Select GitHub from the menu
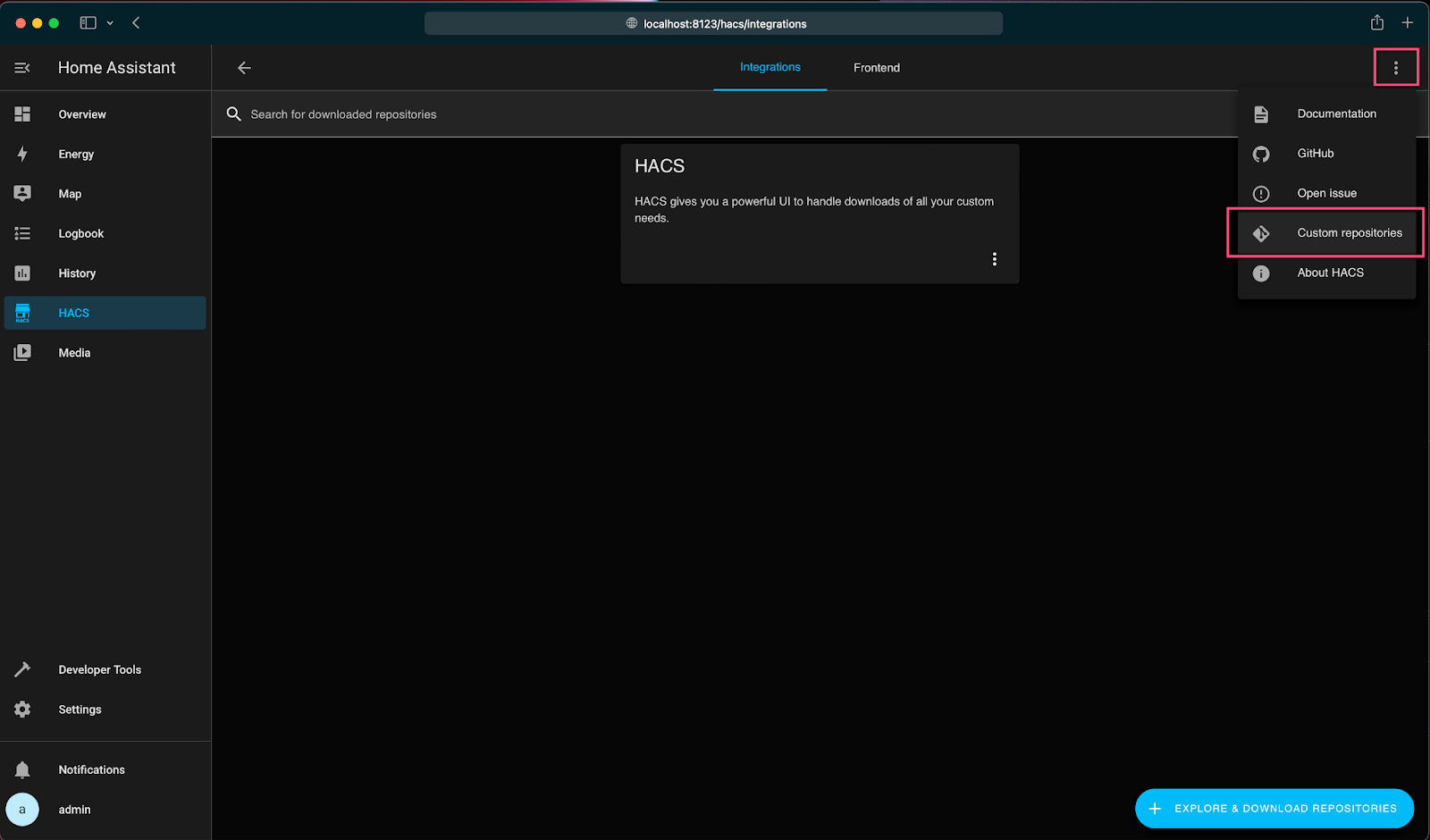 pyautogui.click(x=1326, y=154)
